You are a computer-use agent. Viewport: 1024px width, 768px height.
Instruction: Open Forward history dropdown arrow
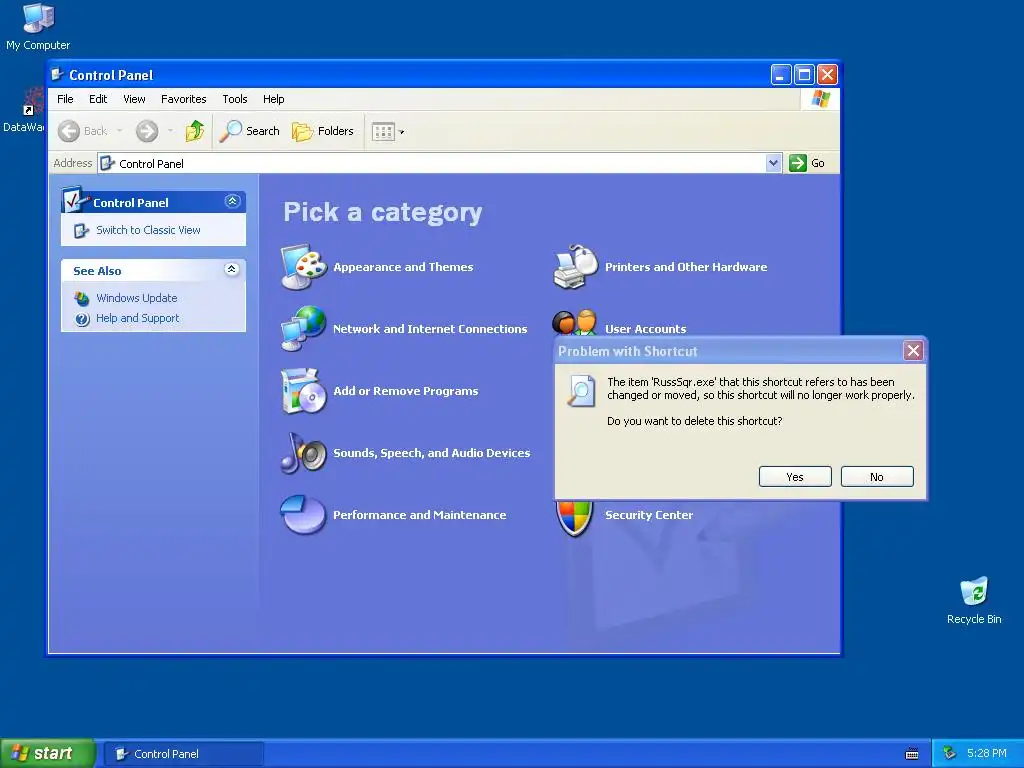click(x=170, y=131)
